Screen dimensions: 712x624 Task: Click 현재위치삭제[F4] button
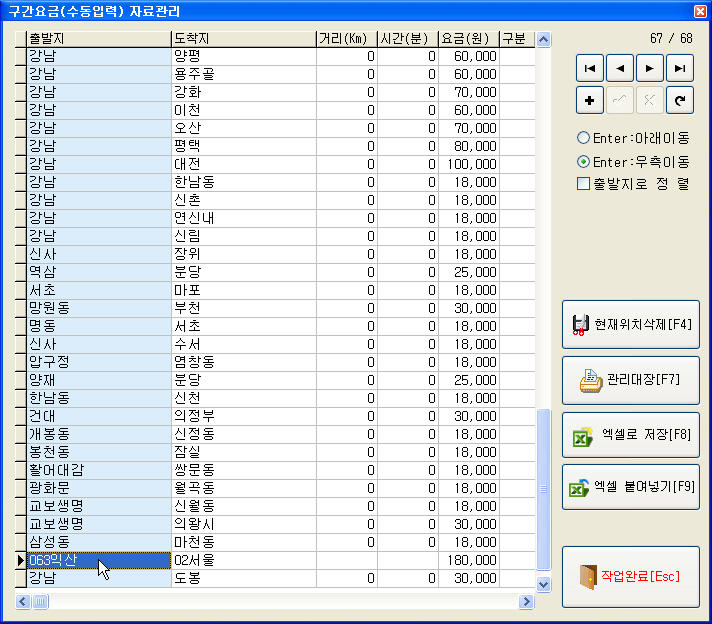point(631,324)
